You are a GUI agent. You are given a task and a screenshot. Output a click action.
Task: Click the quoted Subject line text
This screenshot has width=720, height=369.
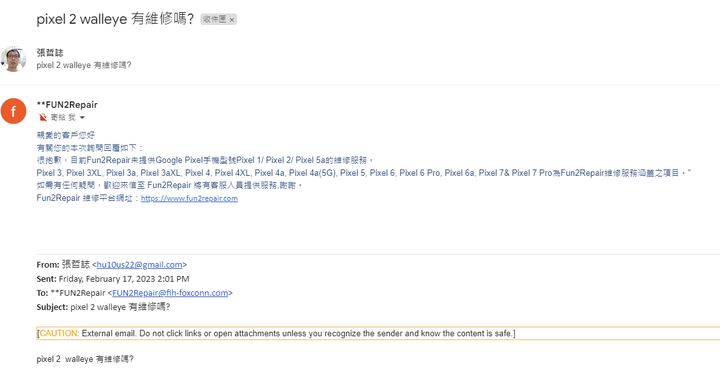(x=103, y=307)
